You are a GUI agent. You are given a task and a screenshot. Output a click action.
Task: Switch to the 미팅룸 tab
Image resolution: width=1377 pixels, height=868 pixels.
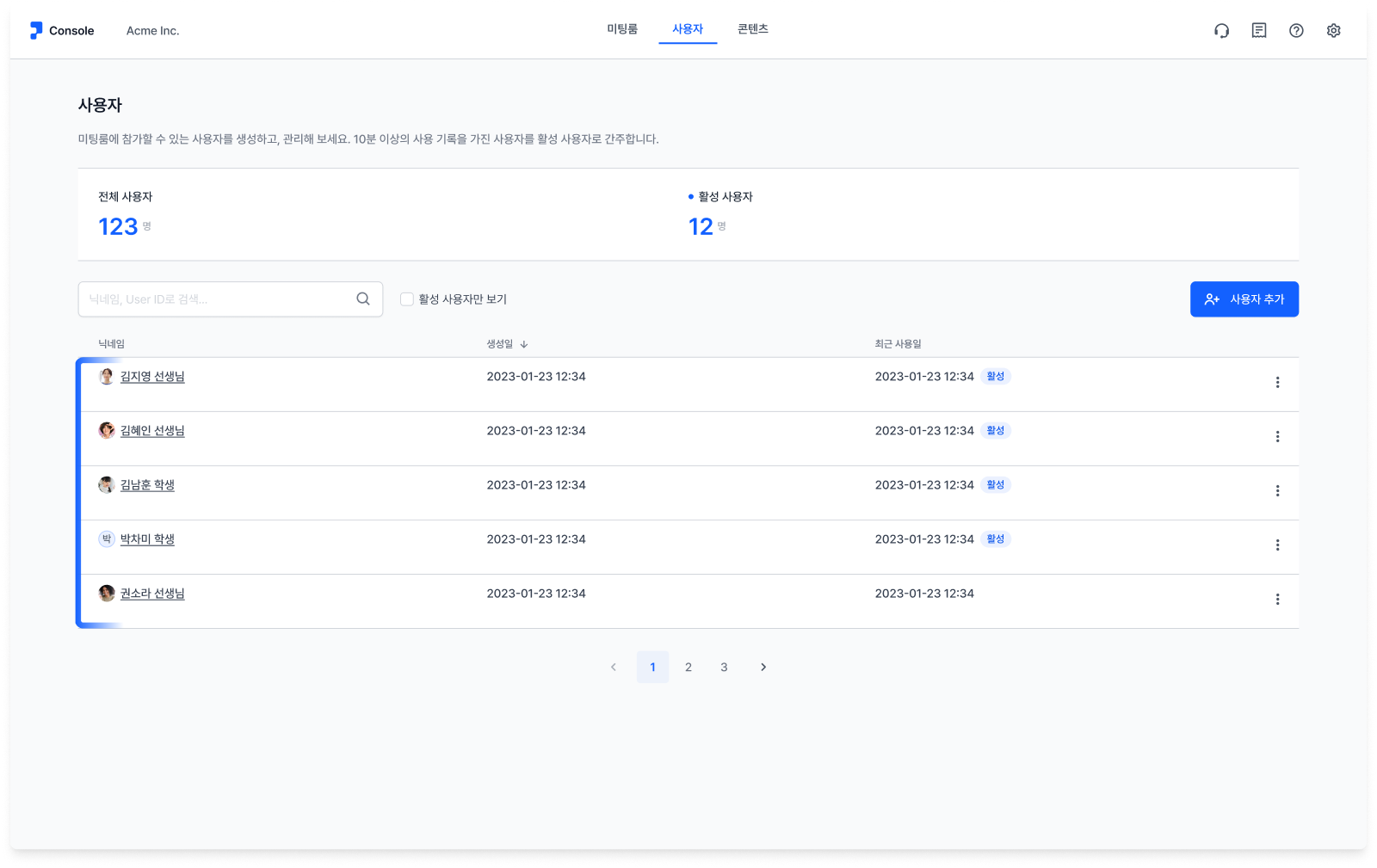click(622, 29)
